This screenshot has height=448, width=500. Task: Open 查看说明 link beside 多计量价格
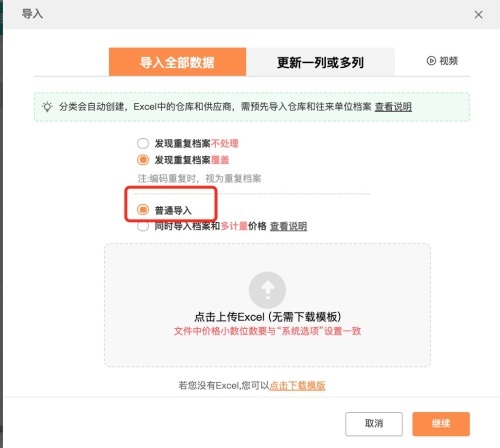tap(288, 226)
